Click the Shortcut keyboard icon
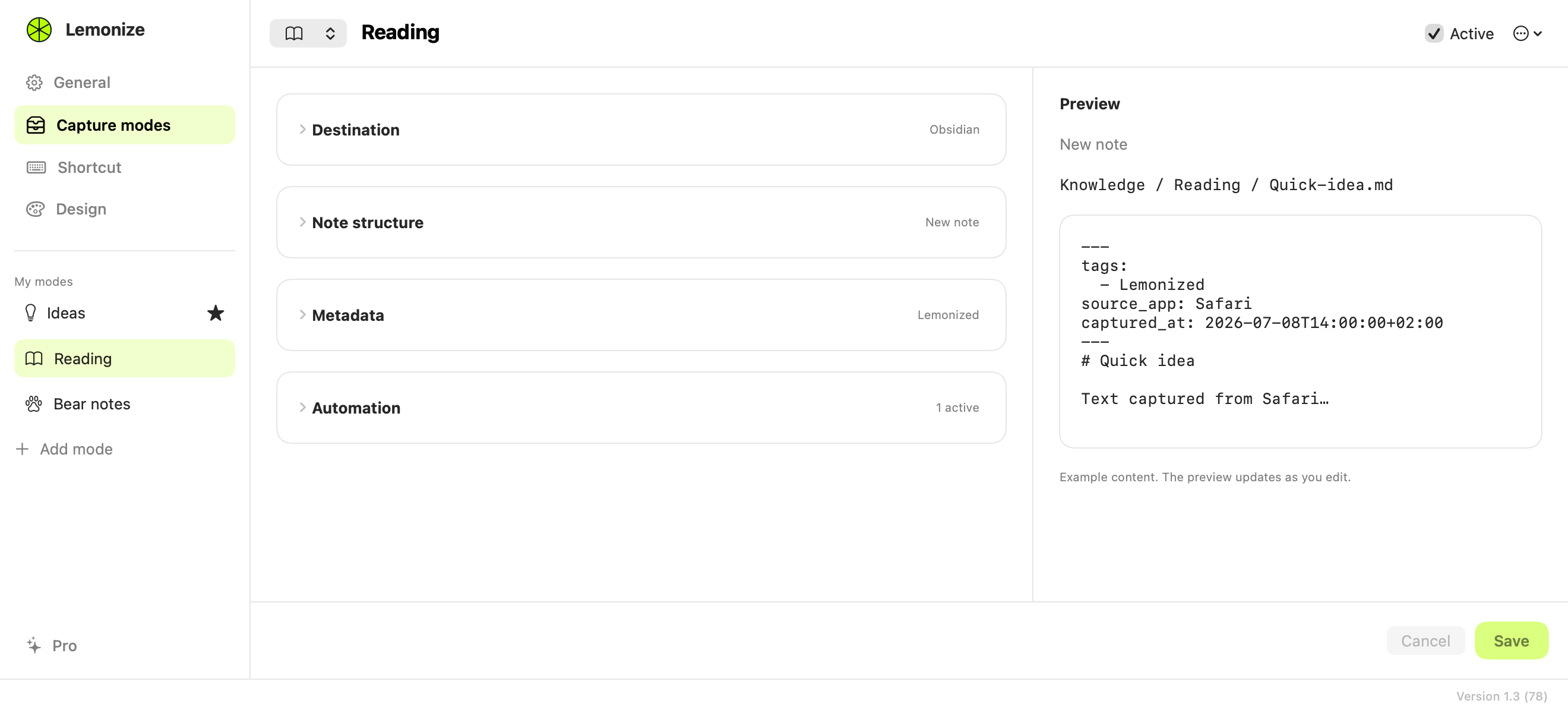This screenshot has height=713, width=1568. pos(36,168)
